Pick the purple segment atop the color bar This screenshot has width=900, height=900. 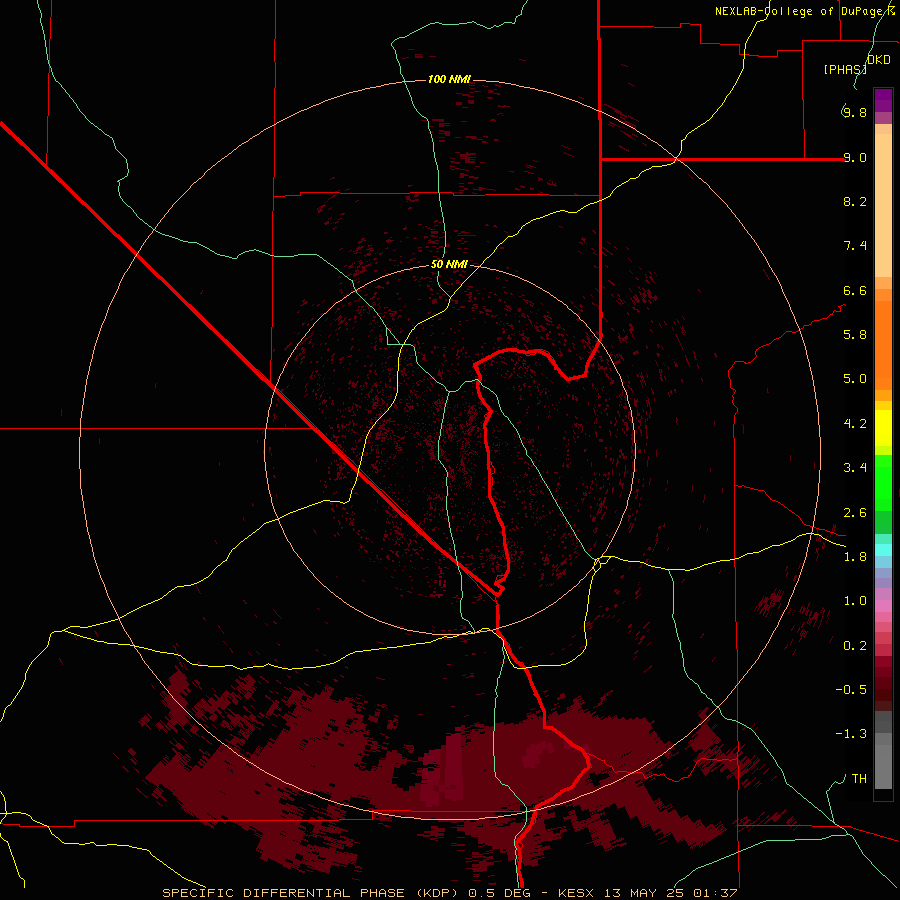tap(883, 100)
